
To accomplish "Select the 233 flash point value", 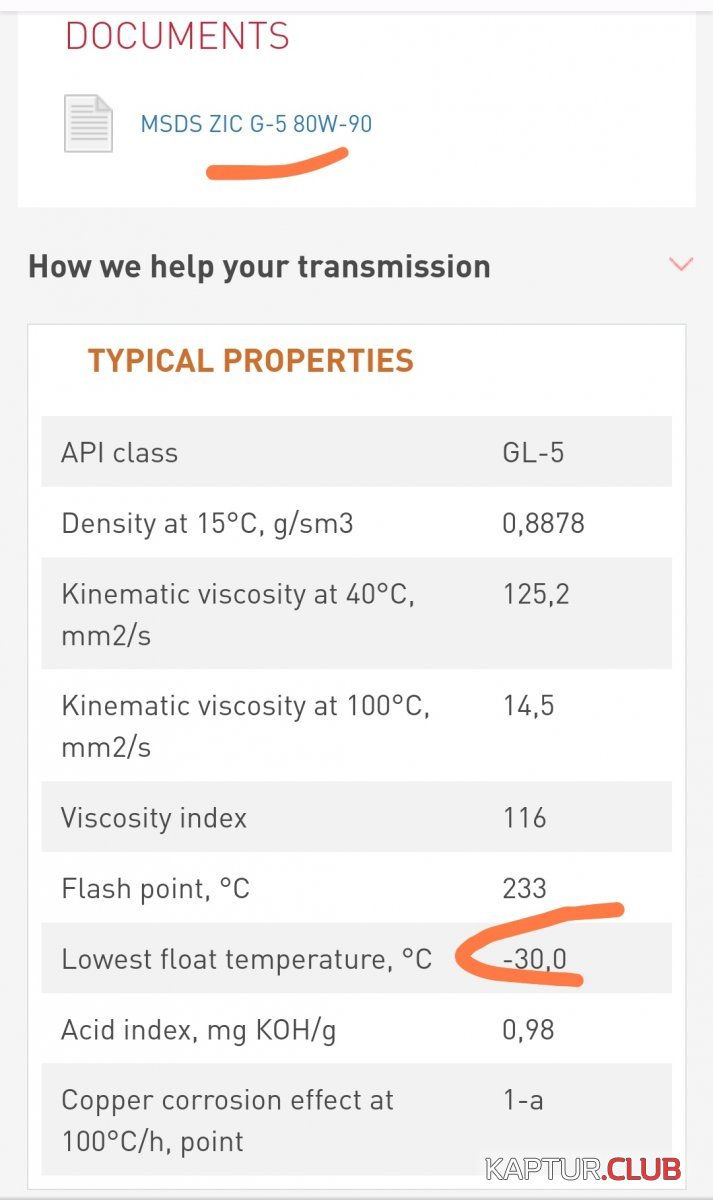I will coord(525,888).
